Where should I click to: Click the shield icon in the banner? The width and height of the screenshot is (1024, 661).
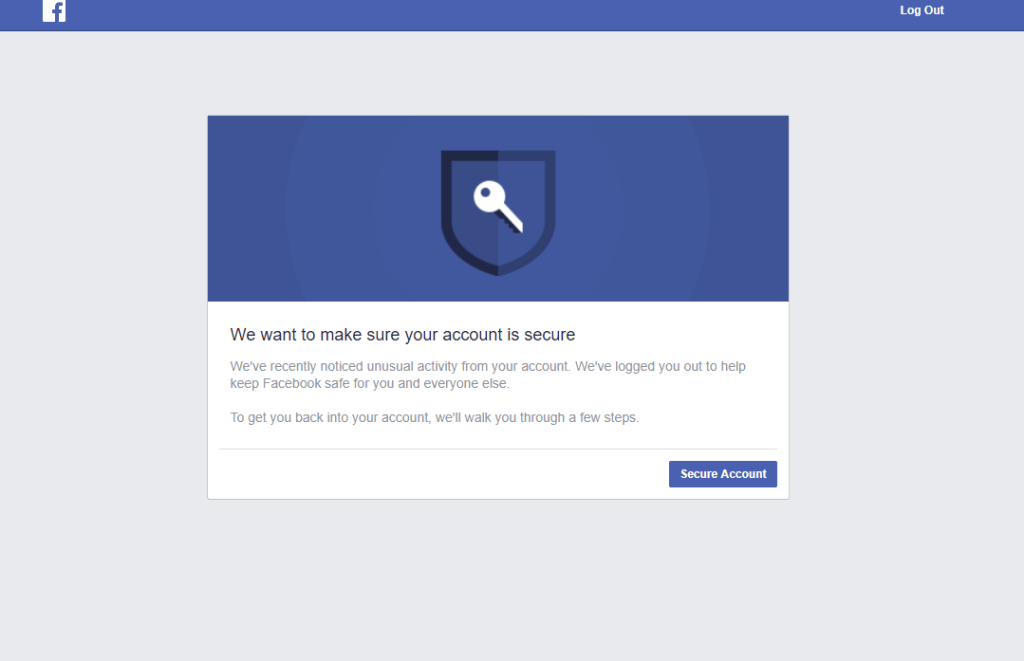pyautogui.click(x=498, y=213)
